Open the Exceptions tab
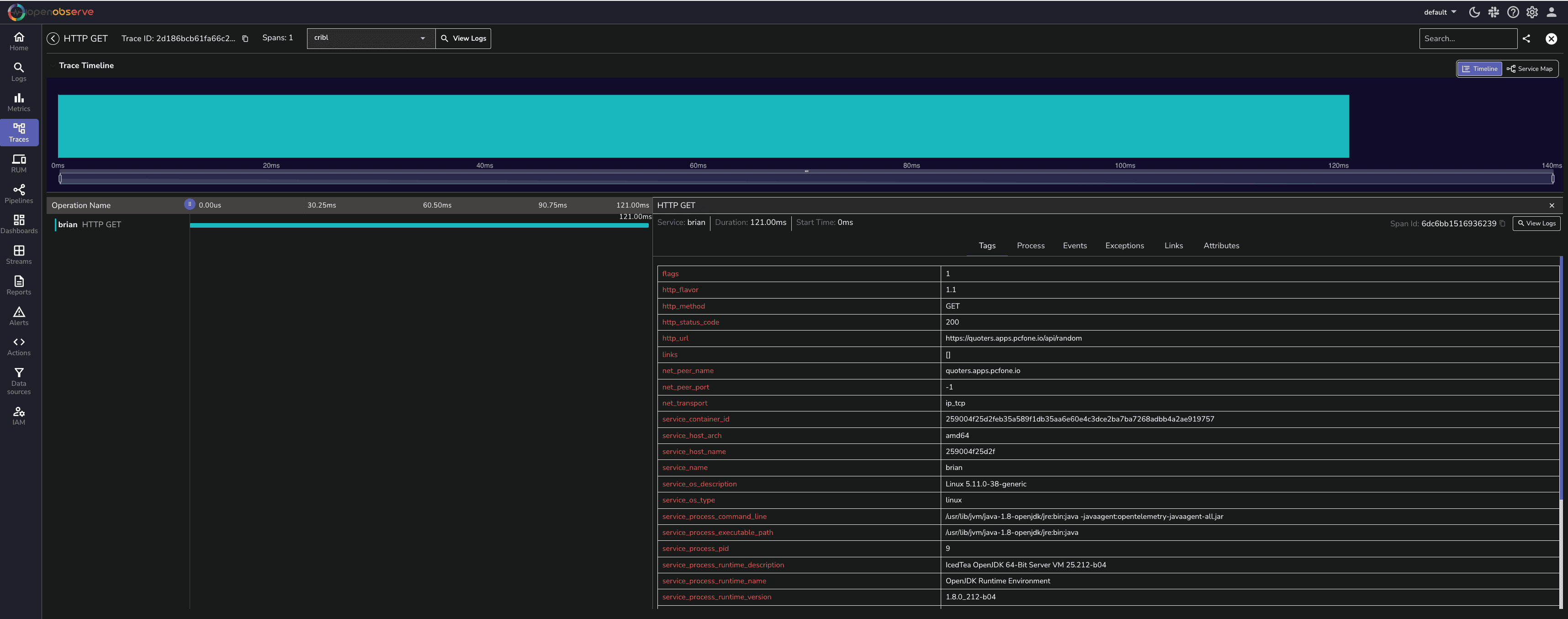The height and width of the screenshot is (619, 1568). (1124, 245)
